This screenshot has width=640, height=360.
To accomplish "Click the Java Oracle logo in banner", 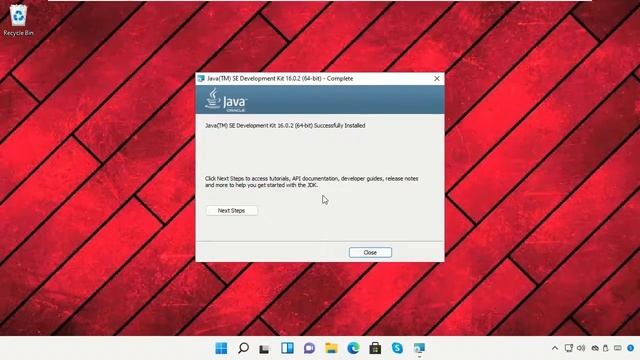I will click(x=226, y=100).
